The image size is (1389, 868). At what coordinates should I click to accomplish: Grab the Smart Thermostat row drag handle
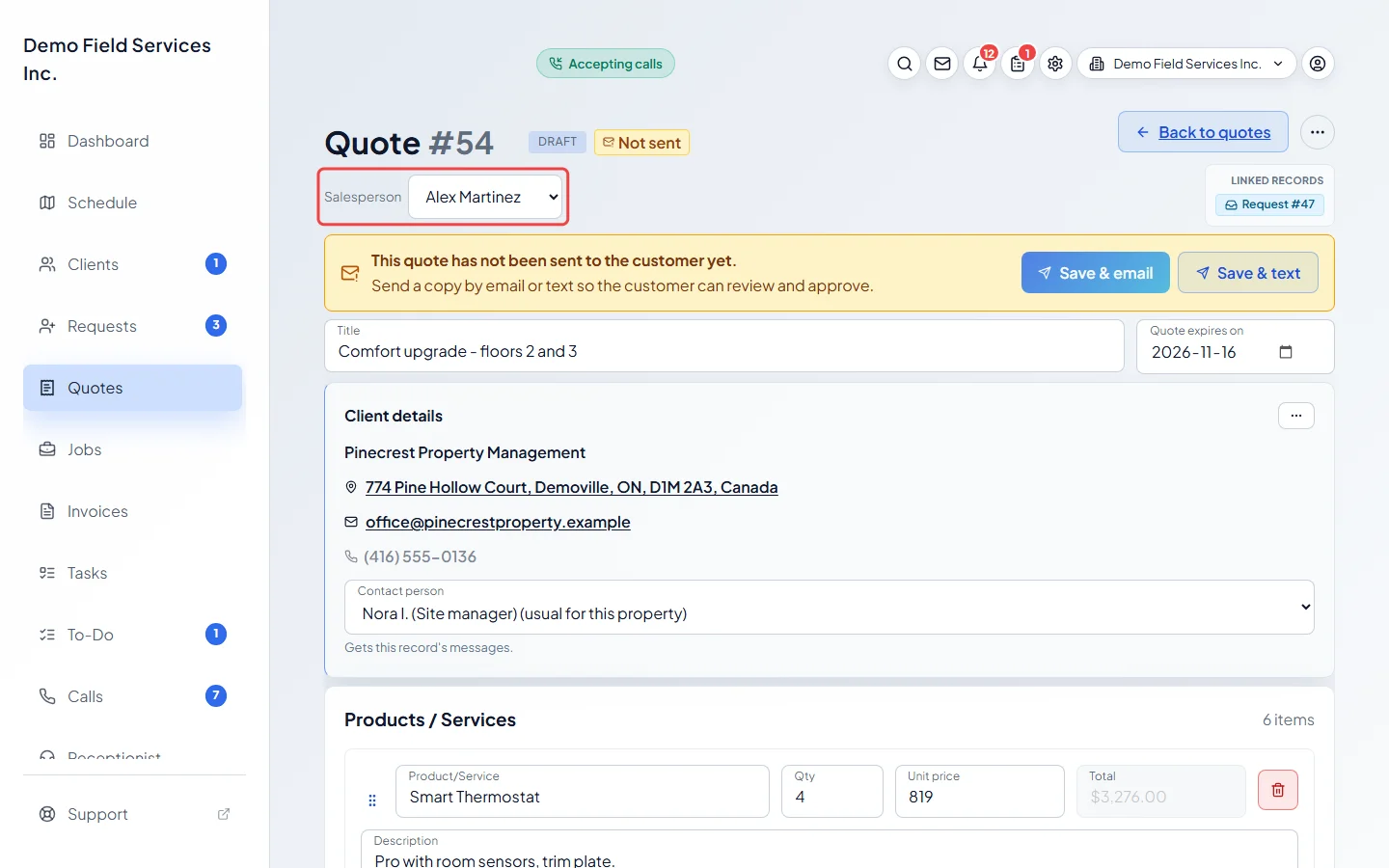(372, 800)
